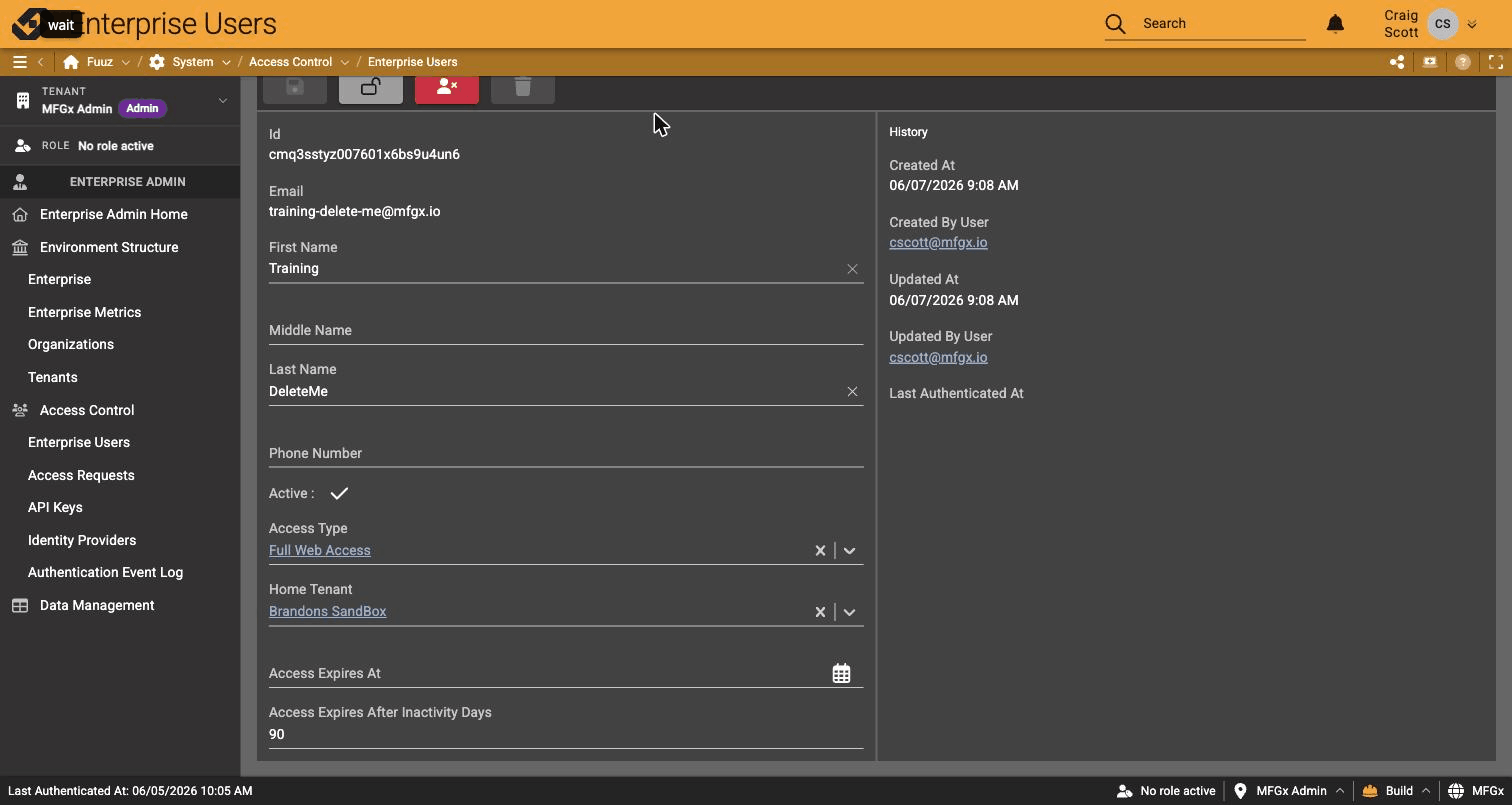Clear the Home Tenant selection
The image size is (1512, 805).
coord(820,612)
